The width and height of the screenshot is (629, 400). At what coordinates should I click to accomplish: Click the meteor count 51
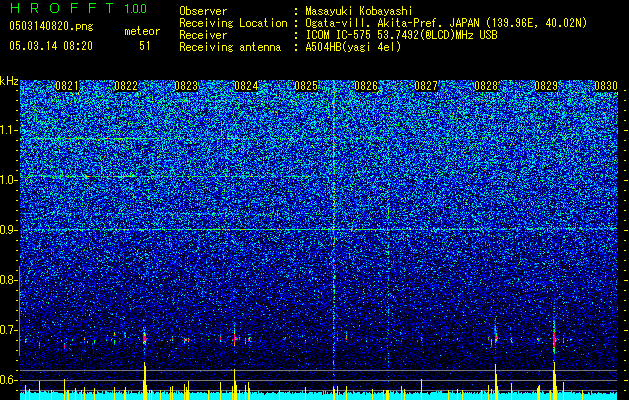pos(145,46)
